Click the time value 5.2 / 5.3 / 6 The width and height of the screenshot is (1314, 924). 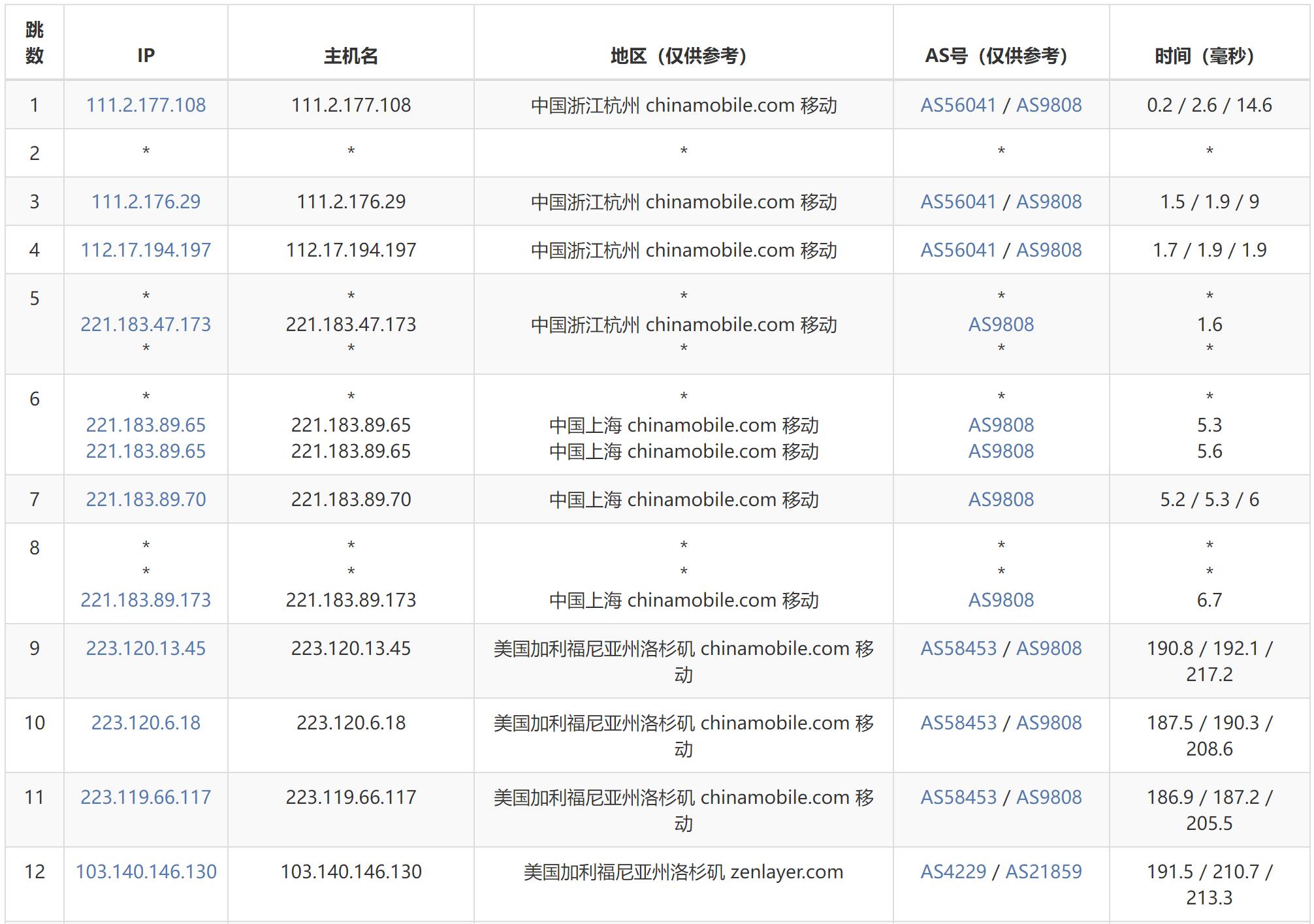click(x=1209, y=500)
